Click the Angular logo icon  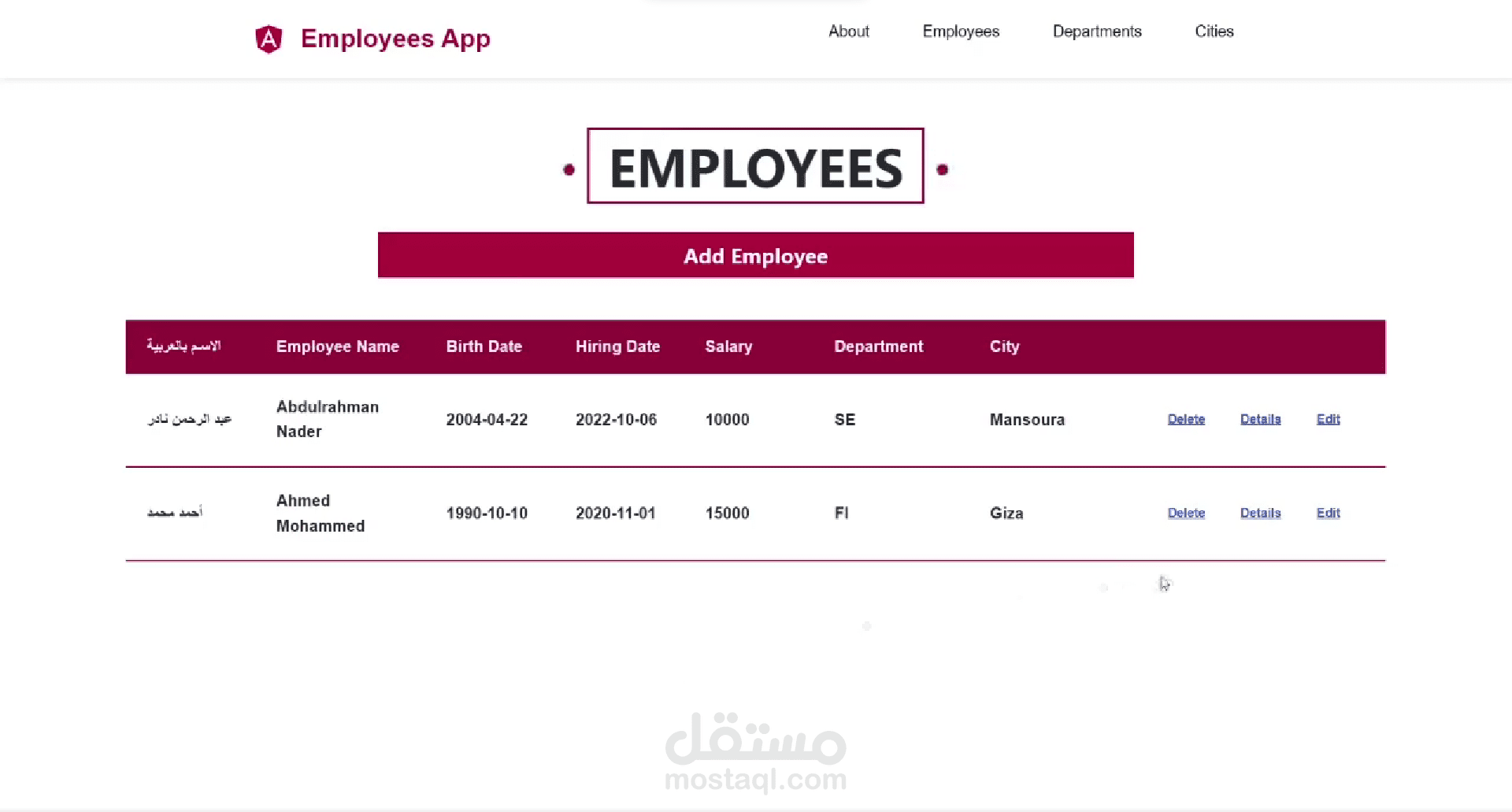point(269,37)
